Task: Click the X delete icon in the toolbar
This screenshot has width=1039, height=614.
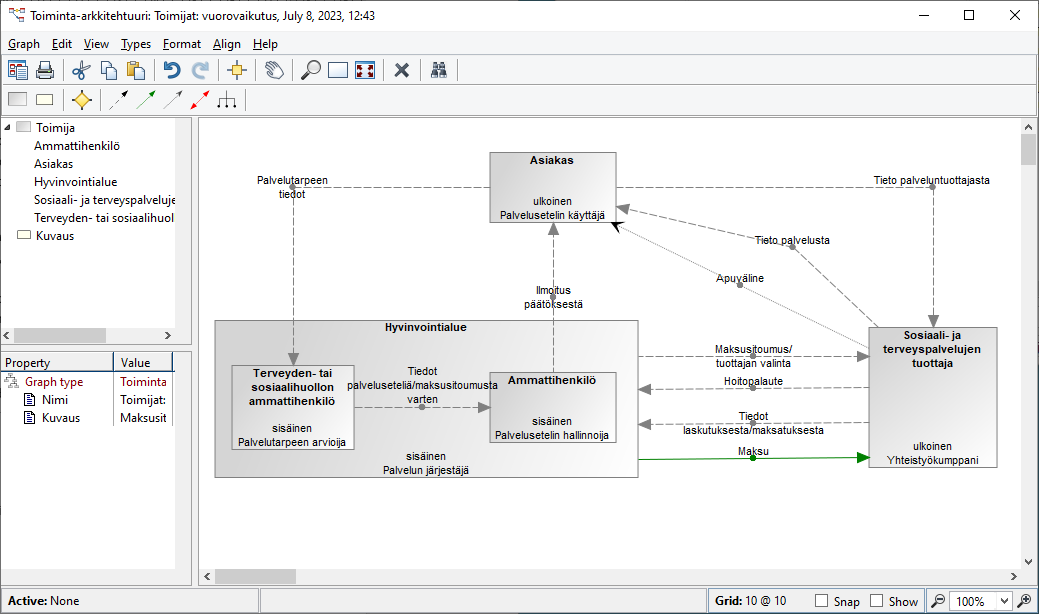Action: pos(402,70)
